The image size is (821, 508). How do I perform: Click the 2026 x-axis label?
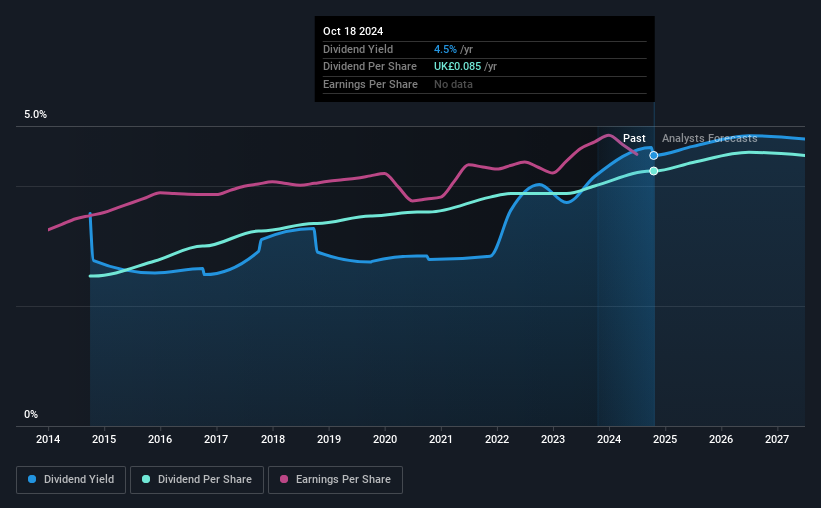pyautogui.click(x=721, y=439)
